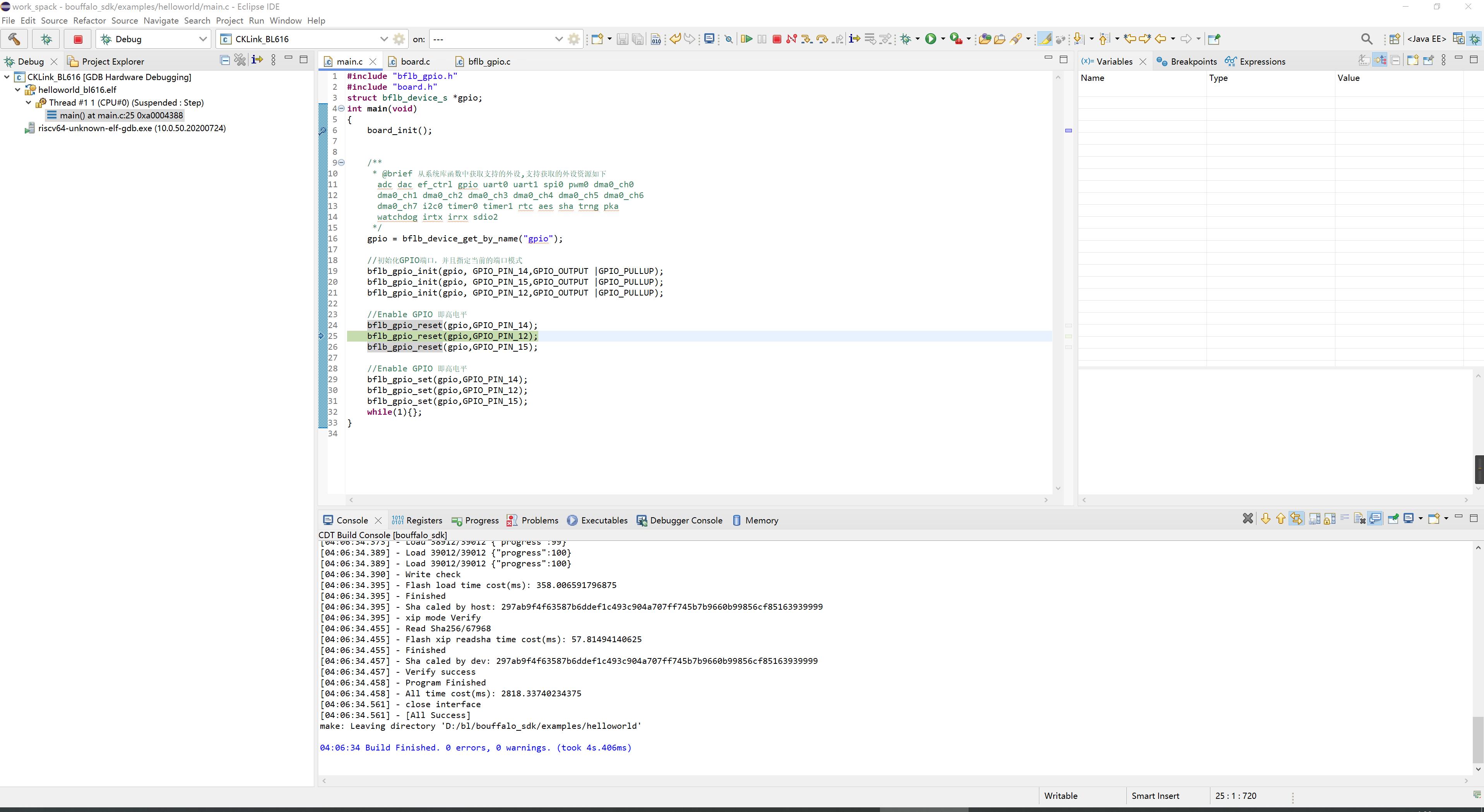
Task: Open the CKLink_BL616 launch configuration dropdown
Action: (x=384, y=39)
